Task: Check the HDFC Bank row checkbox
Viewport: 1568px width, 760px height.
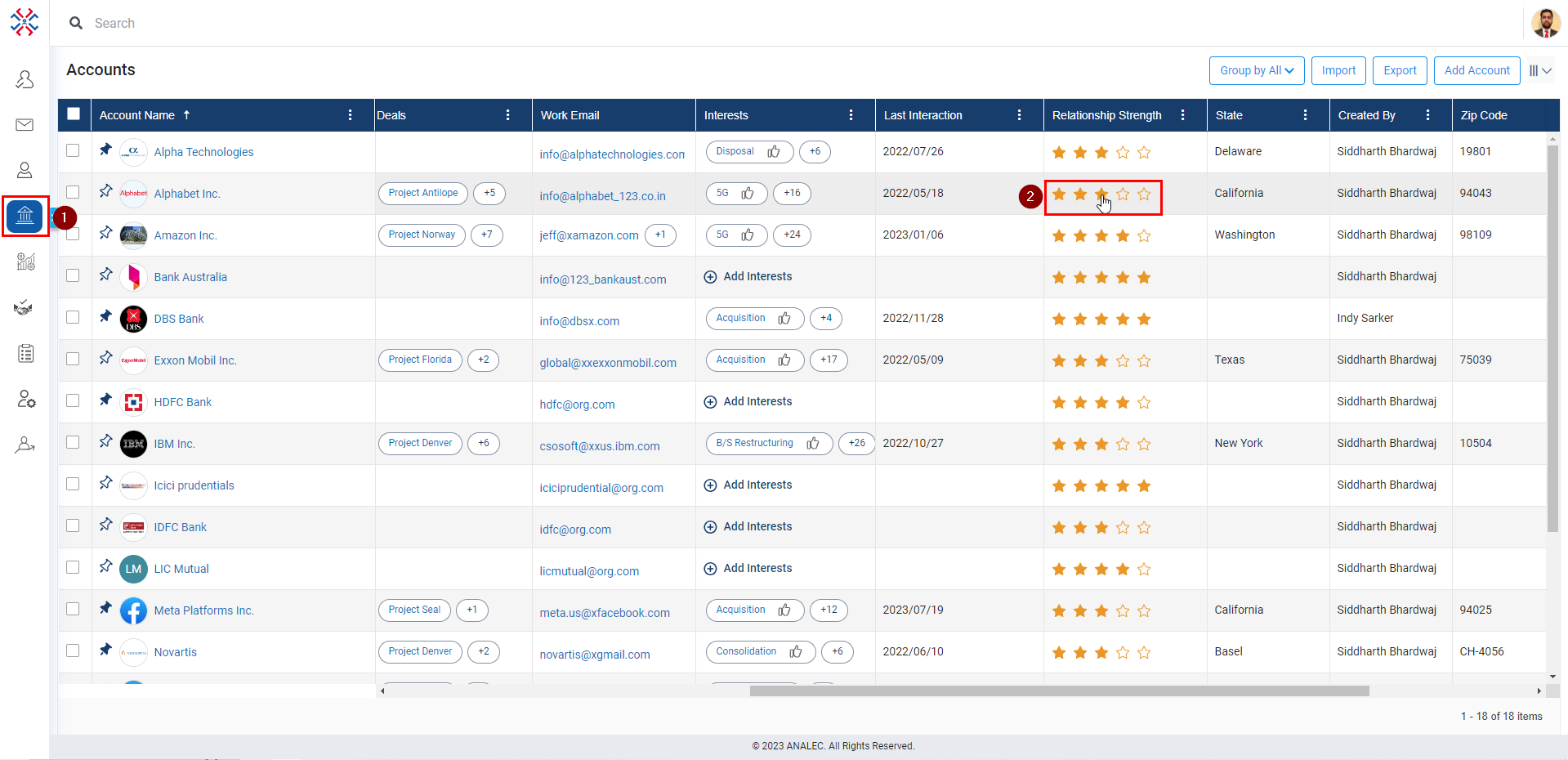Action: click(x=73, y=400)
